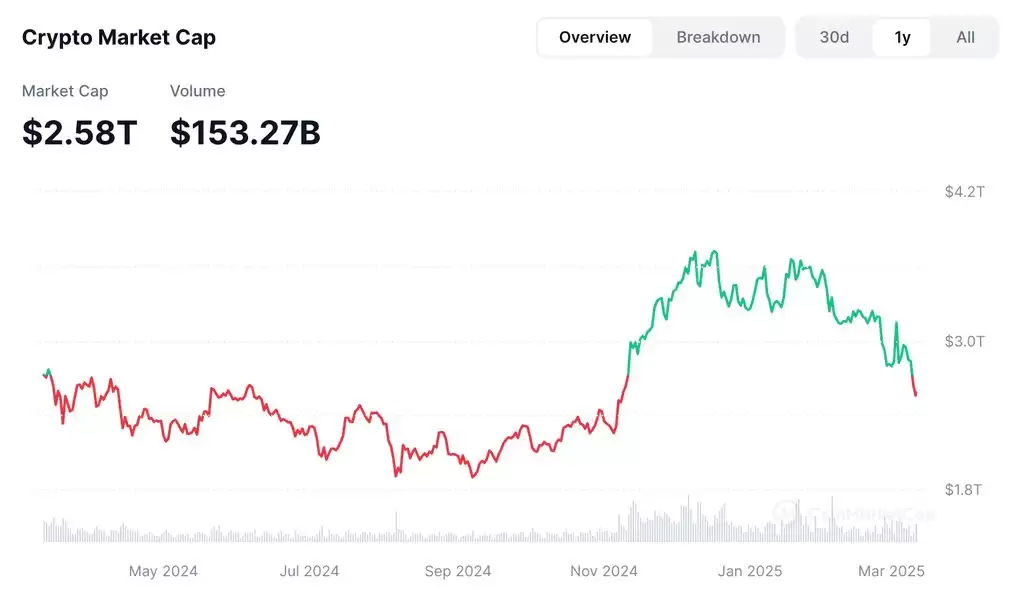Select the $153.27B volume value
The height and width of the screenshot is (613, 1024).
pyautogui.click(x=245, y=132)
